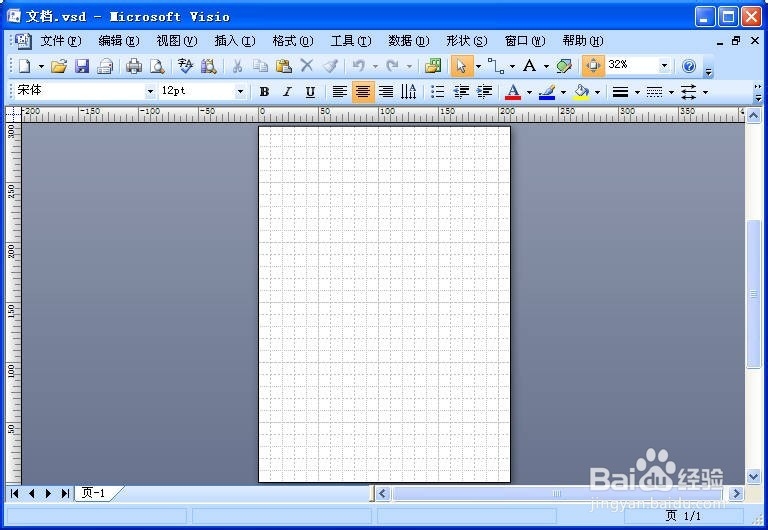The image size is (768, 530).
Task: Click the horizontal scrollbar left arrow
Action: pos(383,493)
